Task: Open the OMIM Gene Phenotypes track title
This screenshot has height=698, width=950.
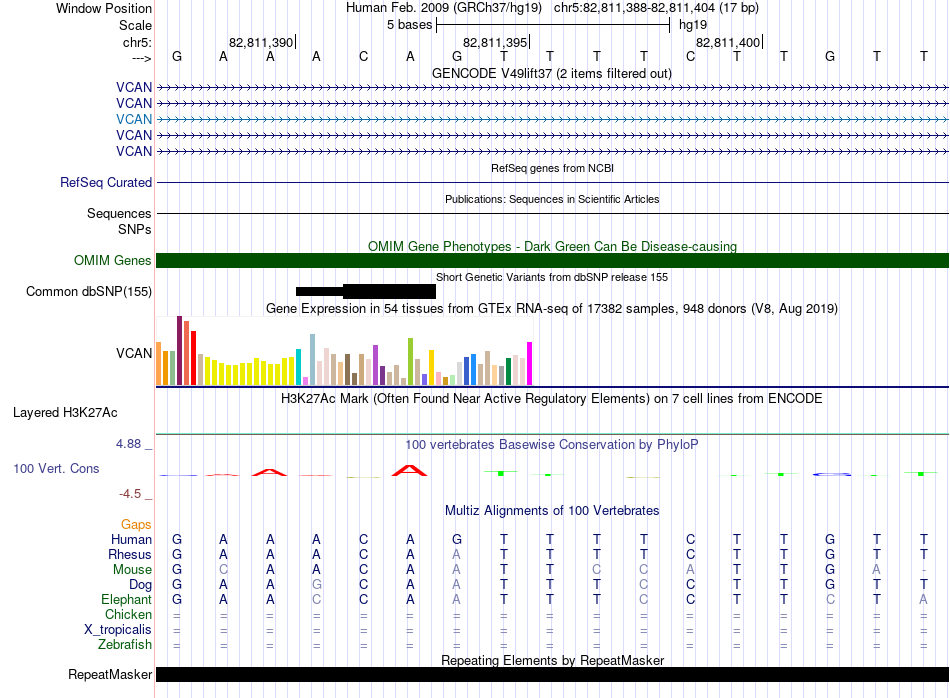Action: pyautogui.click(x=552, y=247)
